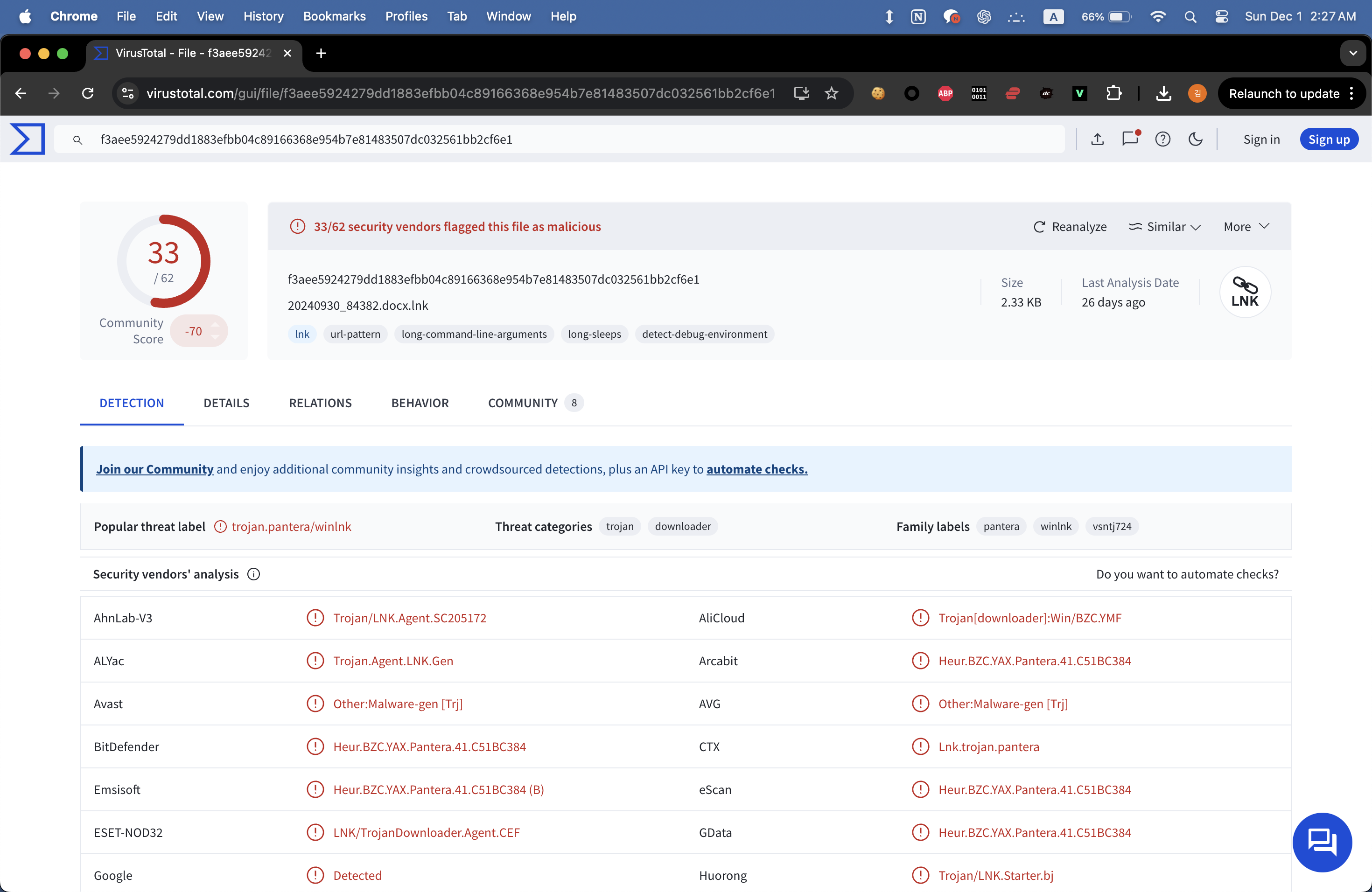Image resolution: width=1372 pixels, height=892 pixels.
Task: Vote community score down arrow
Action: coord(215,338)
